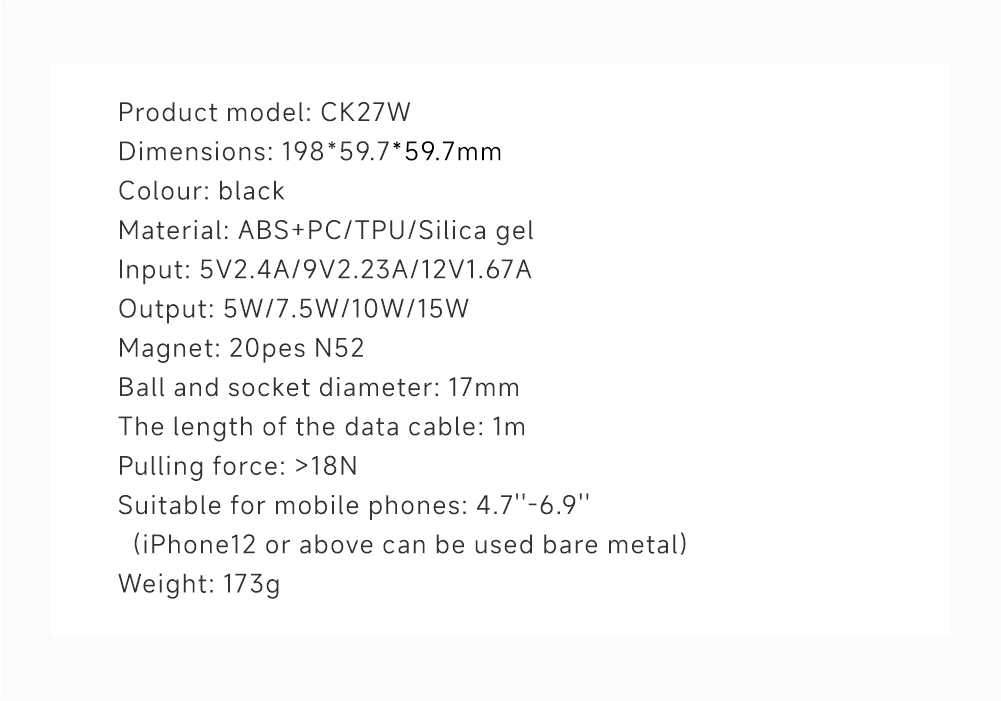Click the N52 magnet grade
This screenshot has width=1001, height=701.
(x=340, y=348)
